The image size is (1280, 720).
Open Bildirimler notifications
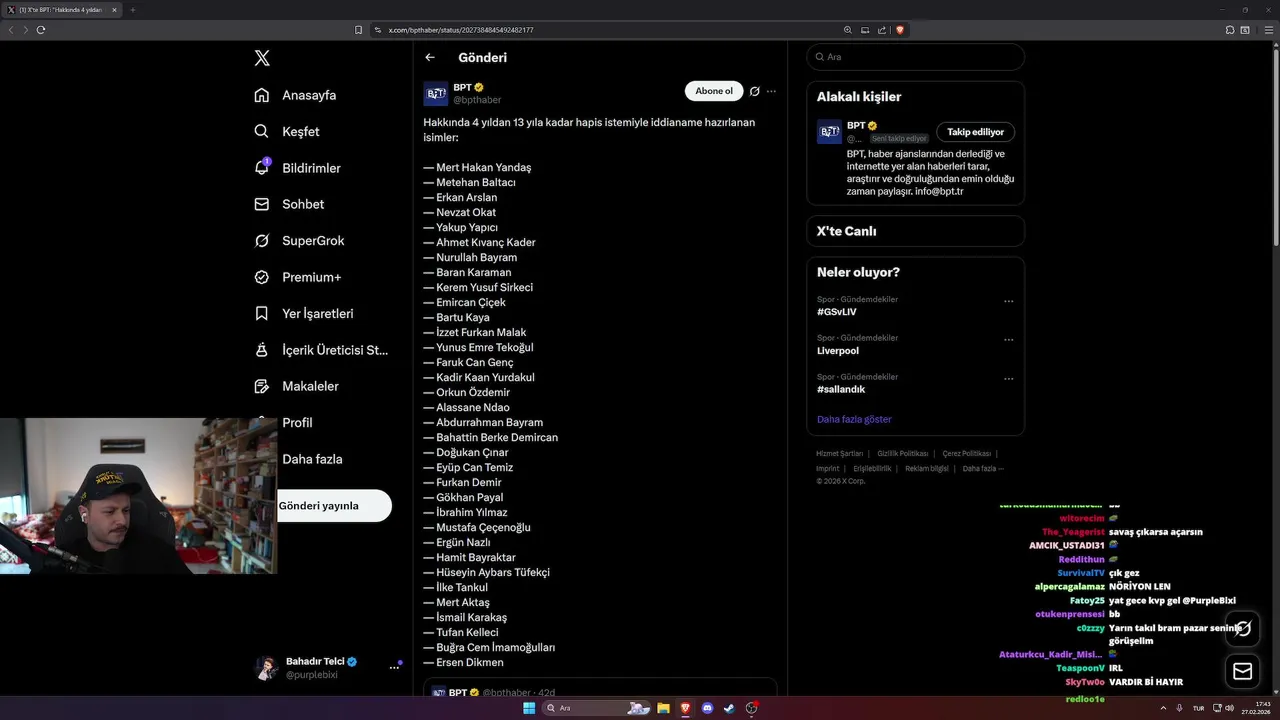pyautogui.click(x=297, y=168)
